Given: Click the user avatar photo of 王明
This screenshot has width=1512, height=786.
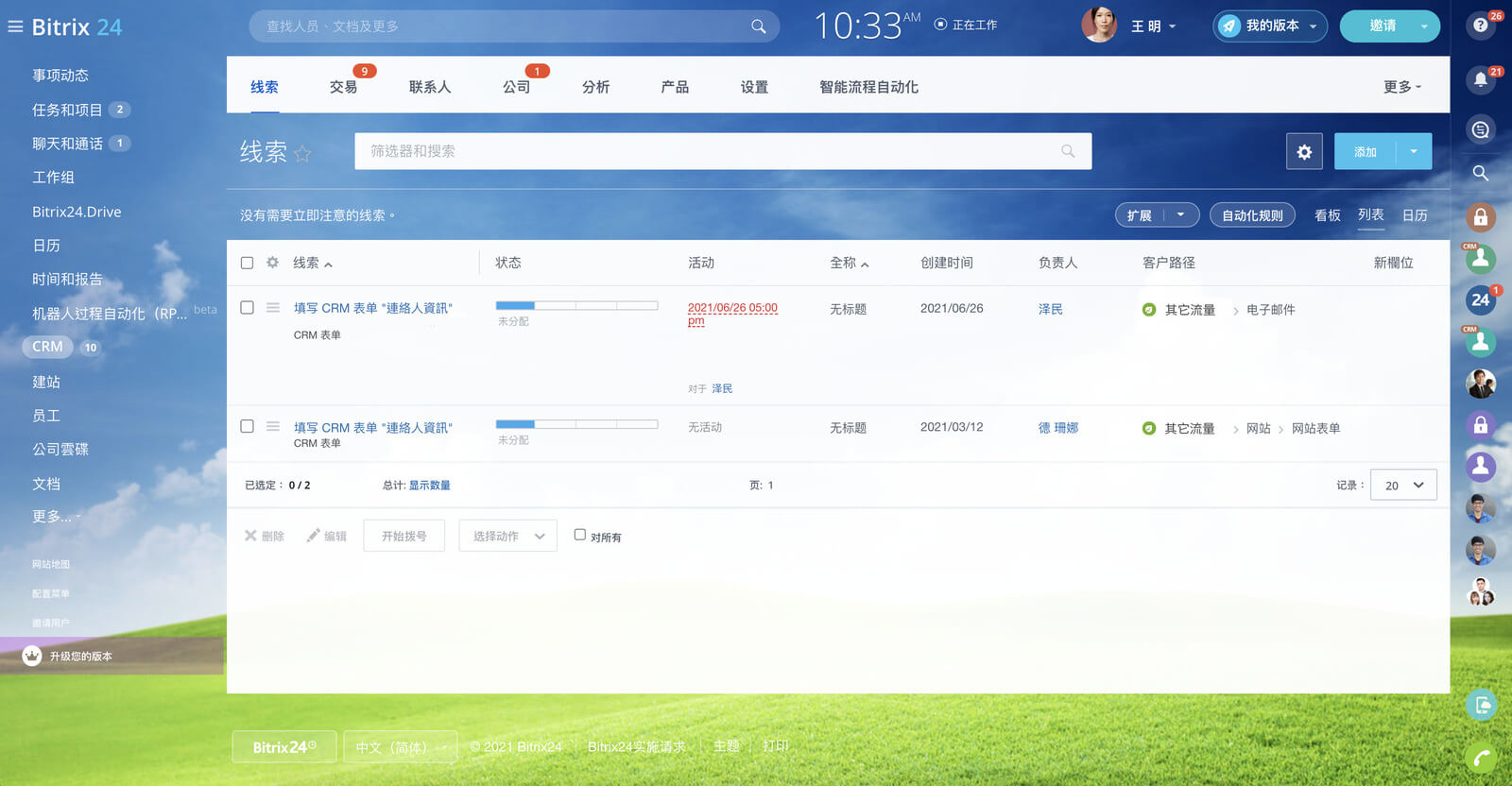Looking at the screenshot, I should 1099,26.
